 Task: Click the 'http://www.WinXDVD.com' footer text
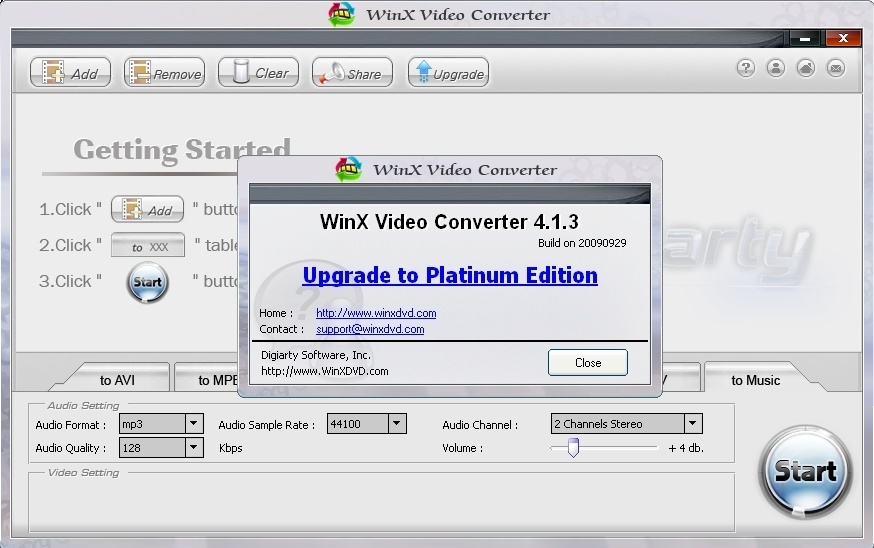(324, 371)
